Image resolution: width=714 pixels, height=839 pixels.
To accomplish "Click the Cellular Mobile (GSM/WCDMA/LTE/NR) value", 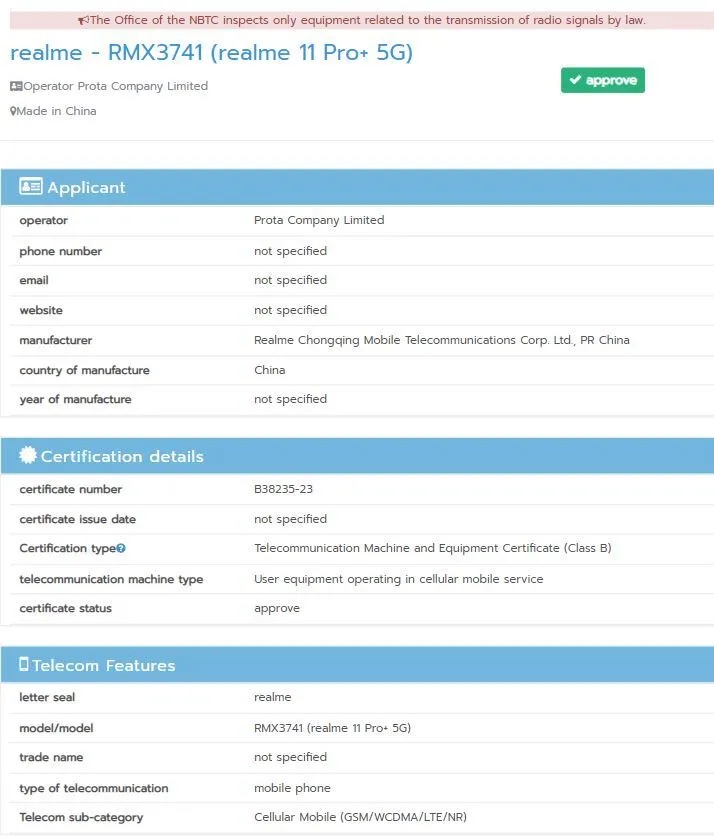I will pyautogui.click(x=360, y=818).
